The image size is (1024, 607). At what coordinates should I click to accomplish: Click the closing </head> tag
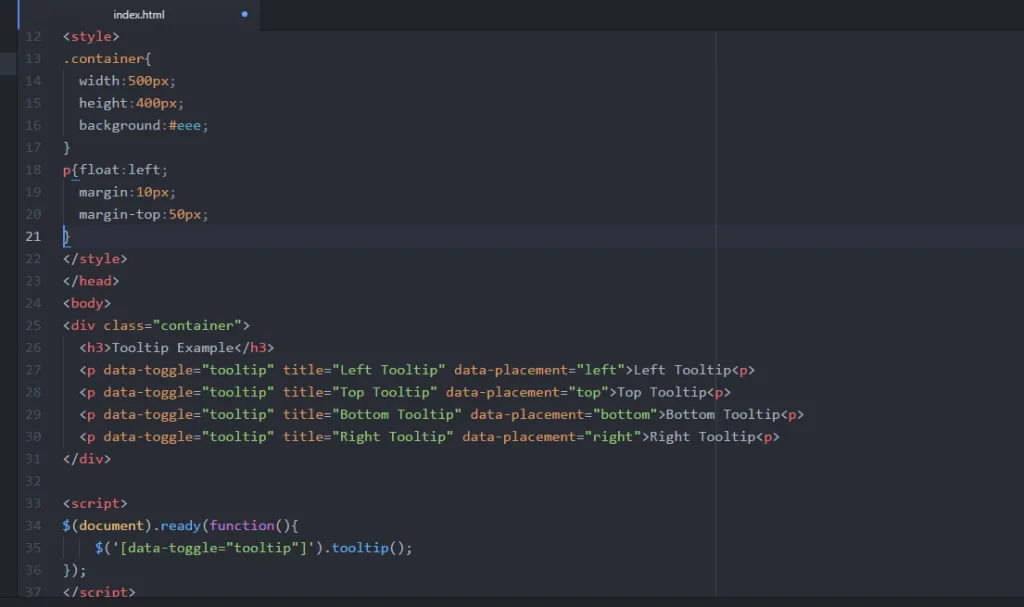[x=91, y=281]
